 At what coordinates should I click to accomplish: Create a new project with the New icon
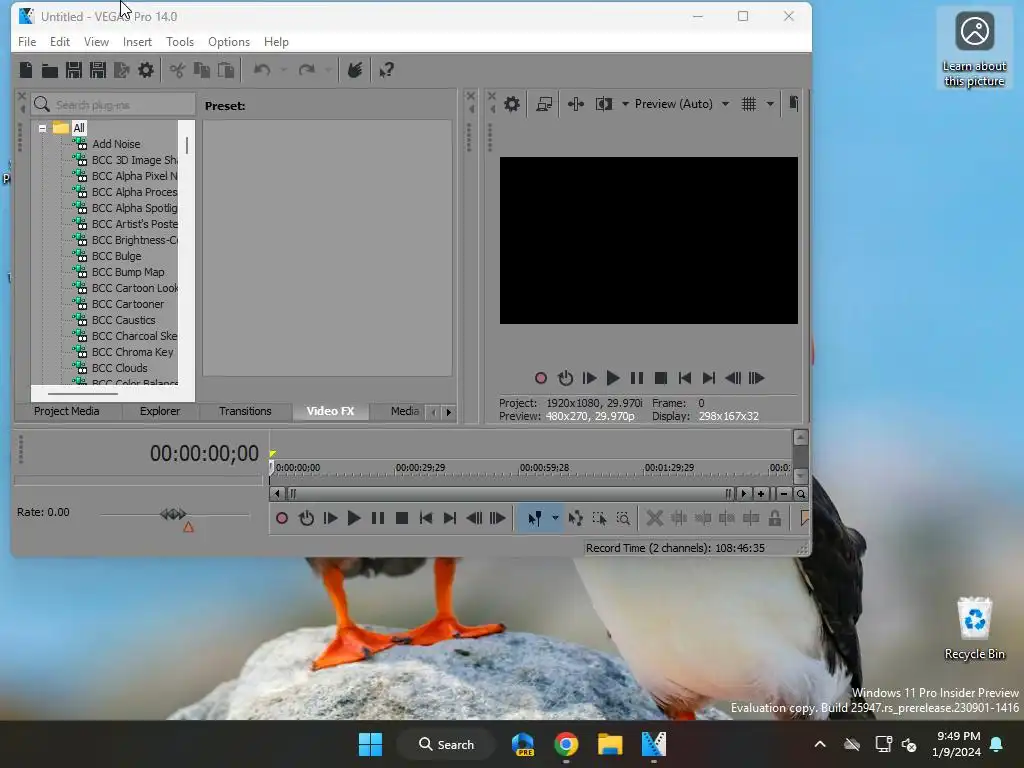click(26, 70)
